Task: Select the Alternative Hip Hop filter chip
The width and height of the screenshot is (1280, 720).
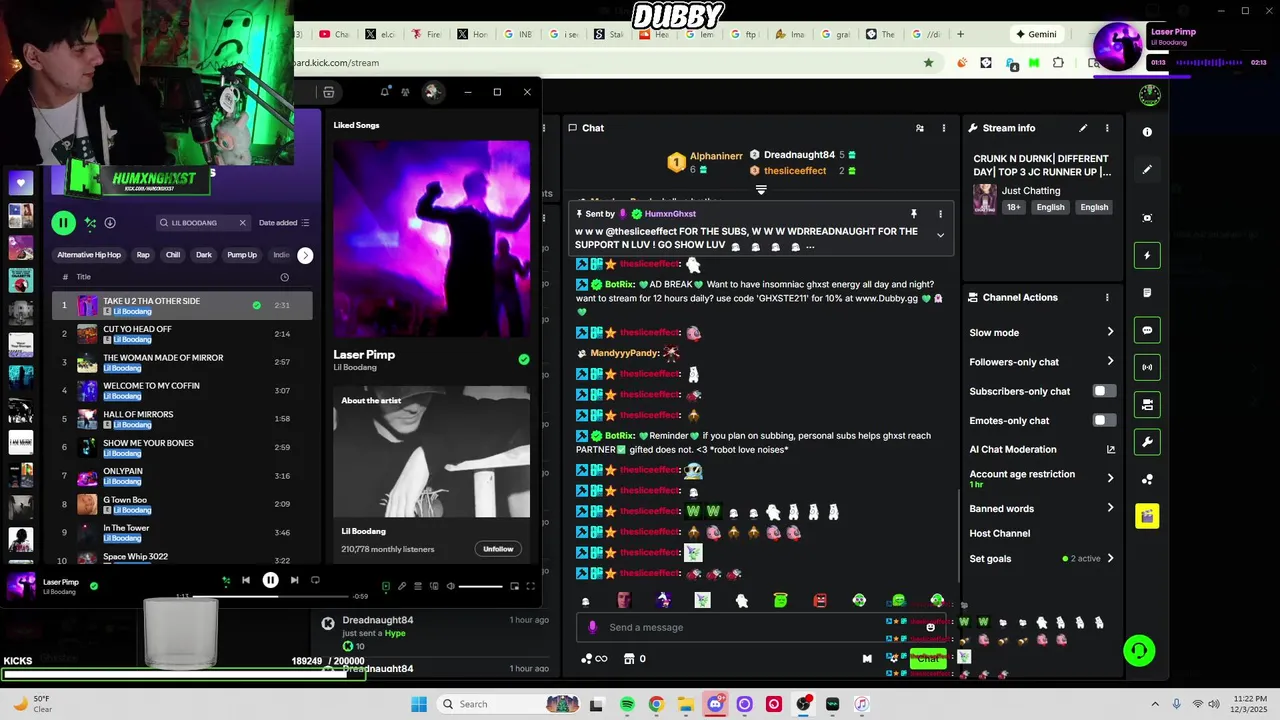Action: click(89, 255)
